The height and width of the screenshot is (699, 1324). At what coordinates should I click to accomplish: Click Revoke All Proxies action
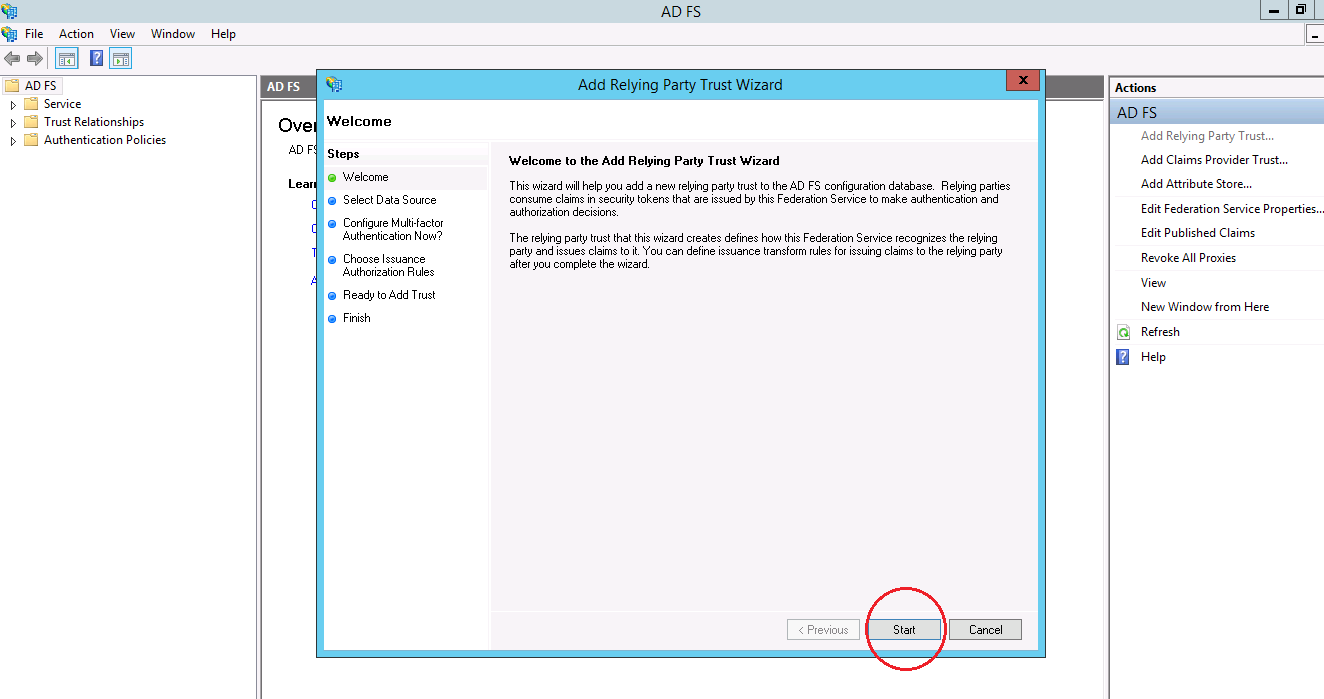tap(1188, 258)
